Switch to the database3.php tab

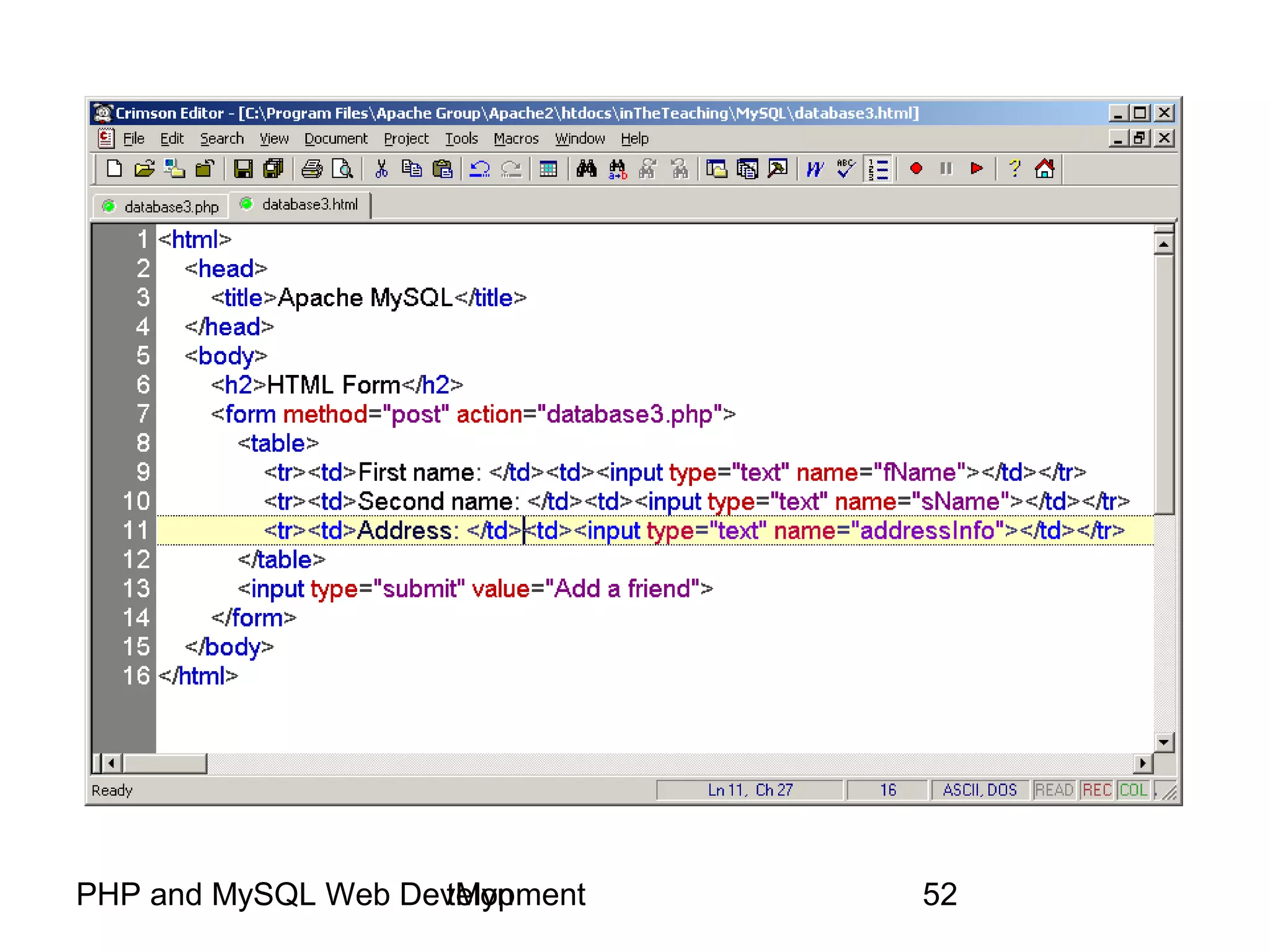click(161, 206)
